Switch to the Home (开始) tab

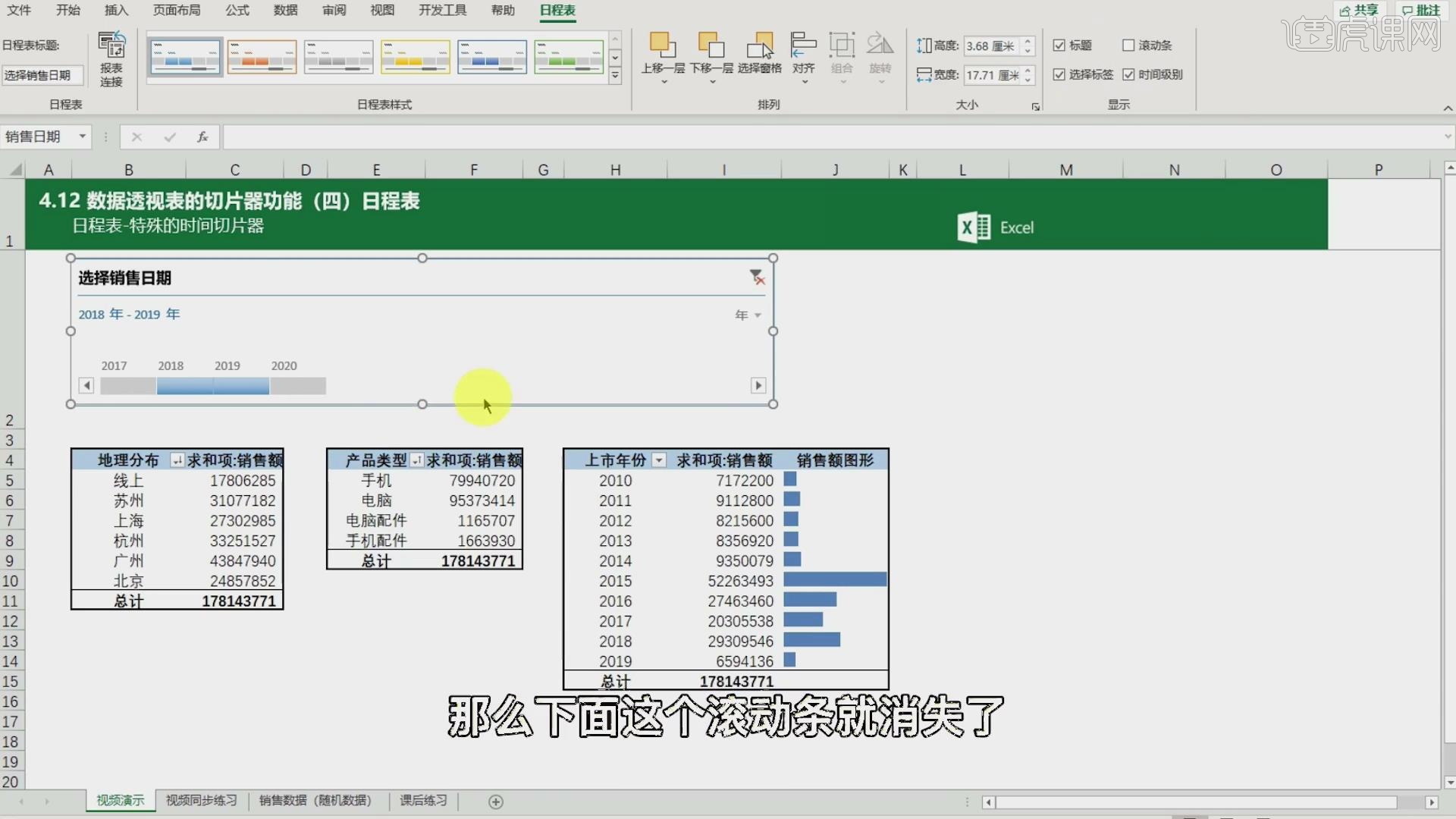click(68, 10)
